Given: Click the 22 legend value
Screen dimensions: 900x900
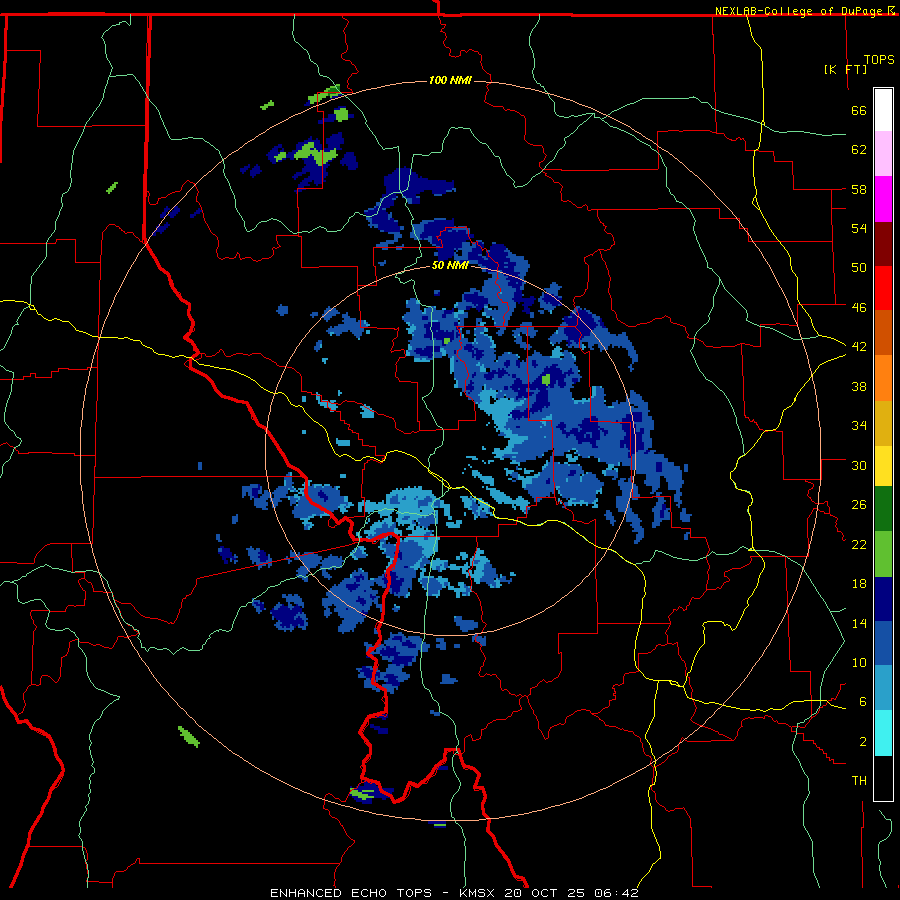Looking at the screenshot, I should [x=859, y=544].
